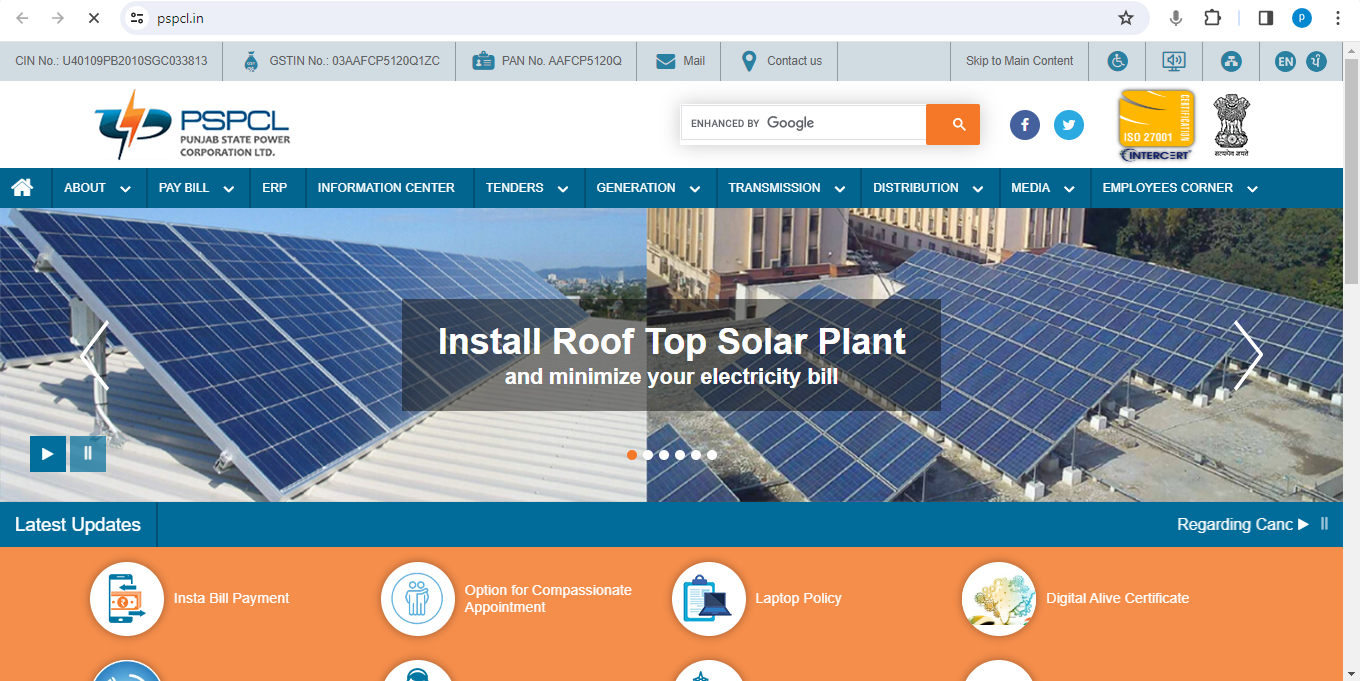This screenshot has width=1360, height=681.
Task: Open the Chrome extensions puzzle icon
Action: 1213,18
